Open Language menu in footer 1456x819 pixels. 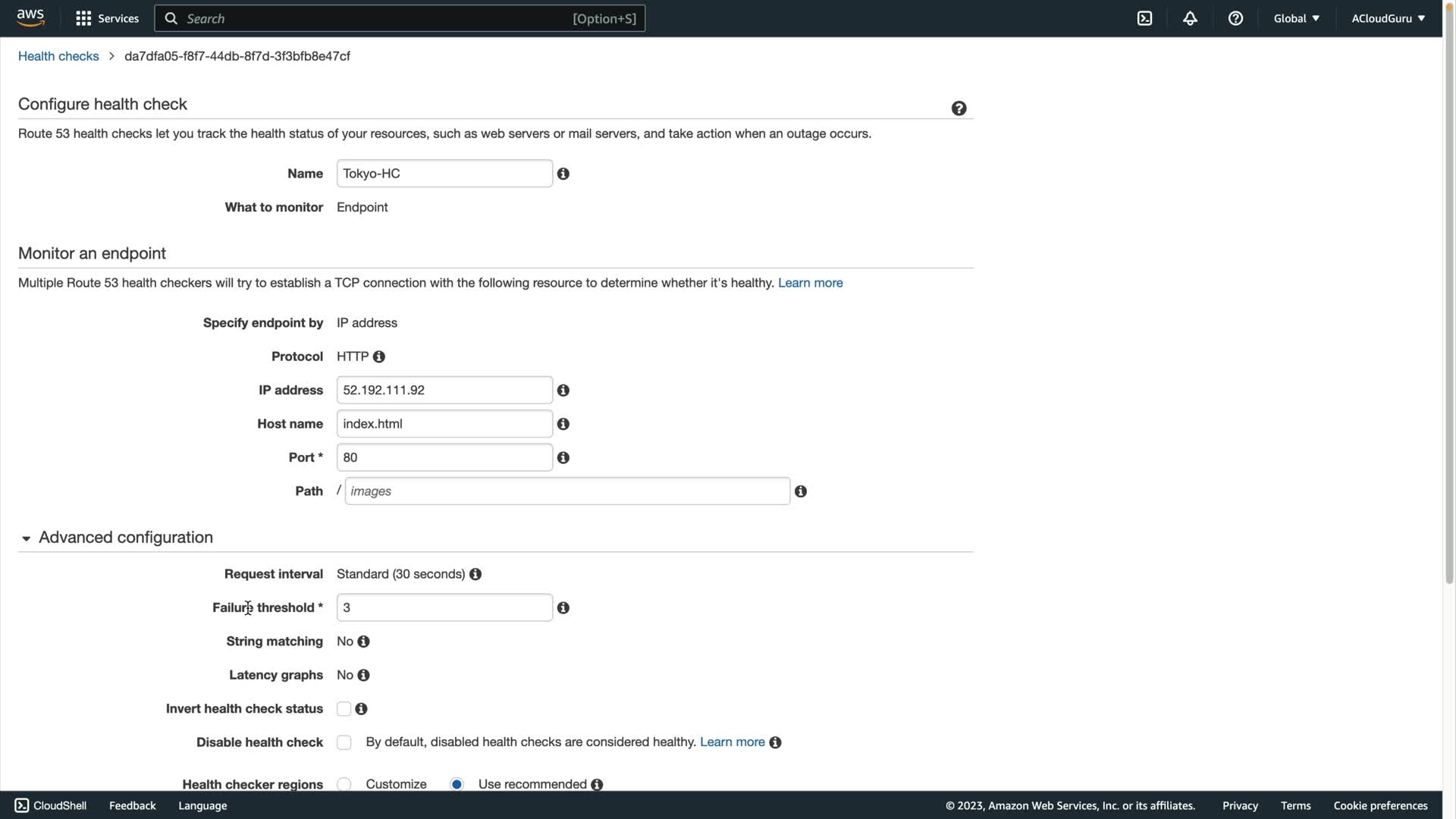tap(202, 805)
